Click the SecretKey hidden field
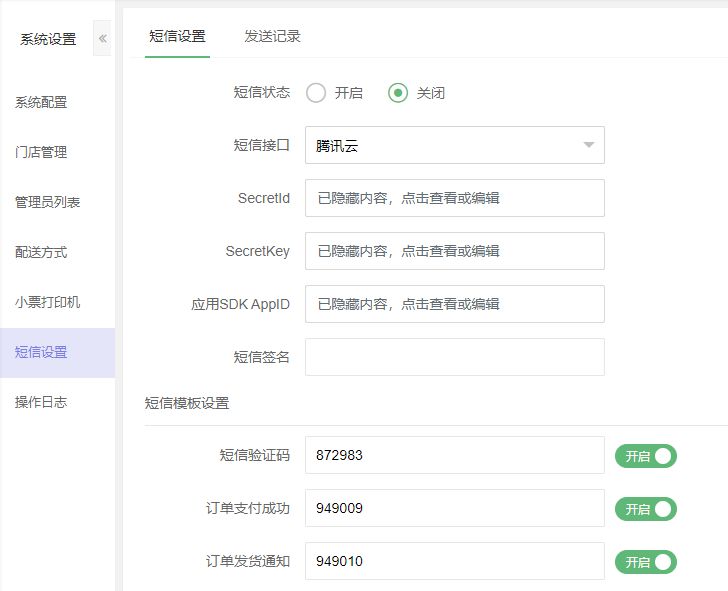The height and width of the screenshot is (591, 728). [x=454, y=251]
